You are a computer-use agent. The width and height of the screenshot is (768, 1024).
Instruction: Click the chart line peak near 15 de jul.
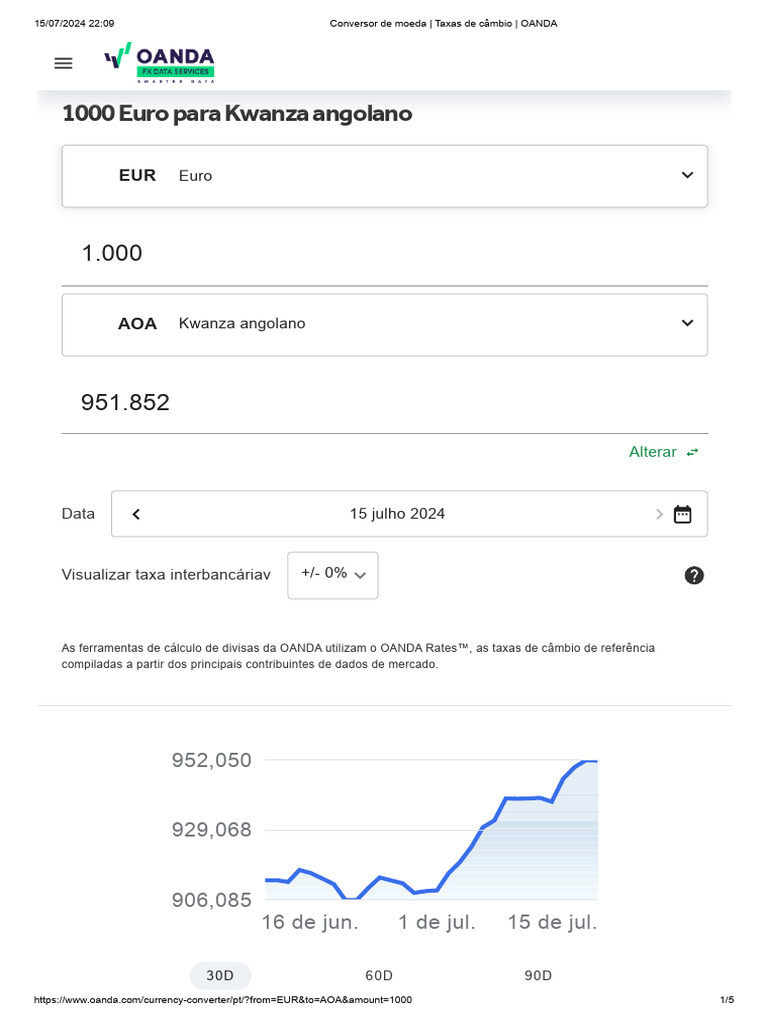[590, 761]
